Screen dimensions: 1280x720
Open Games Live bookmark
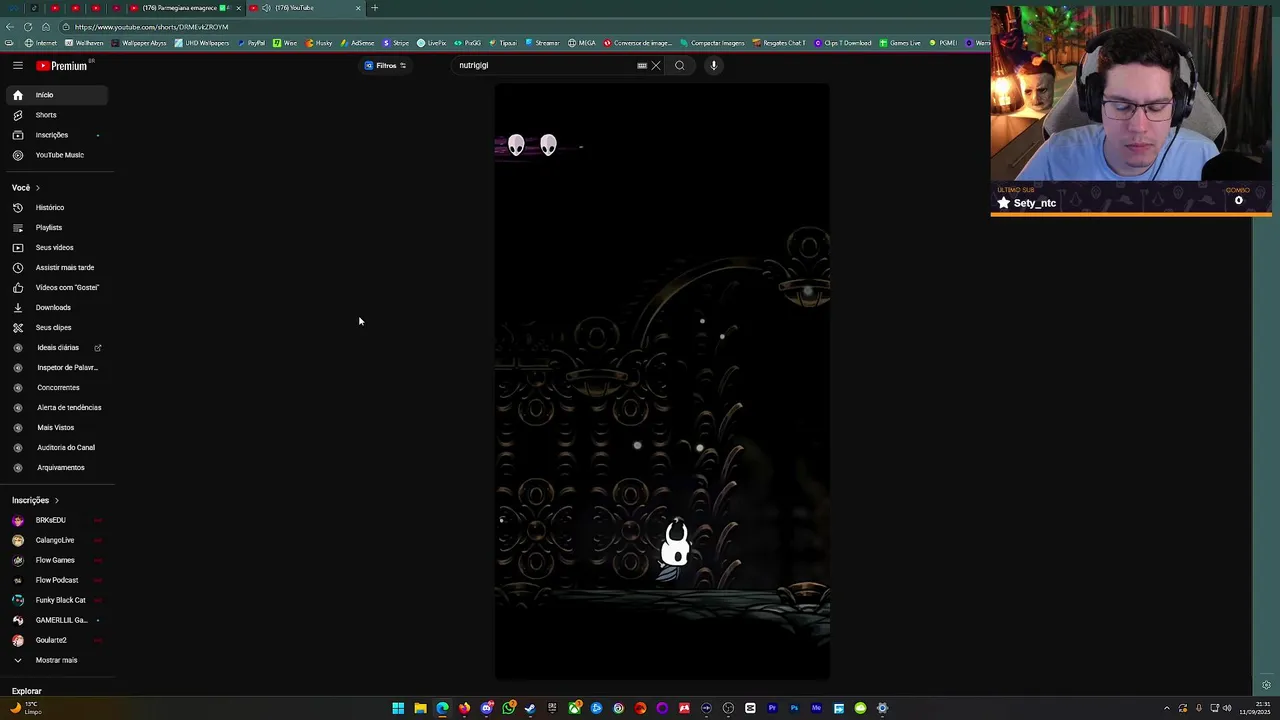click(x=900, y=43)
